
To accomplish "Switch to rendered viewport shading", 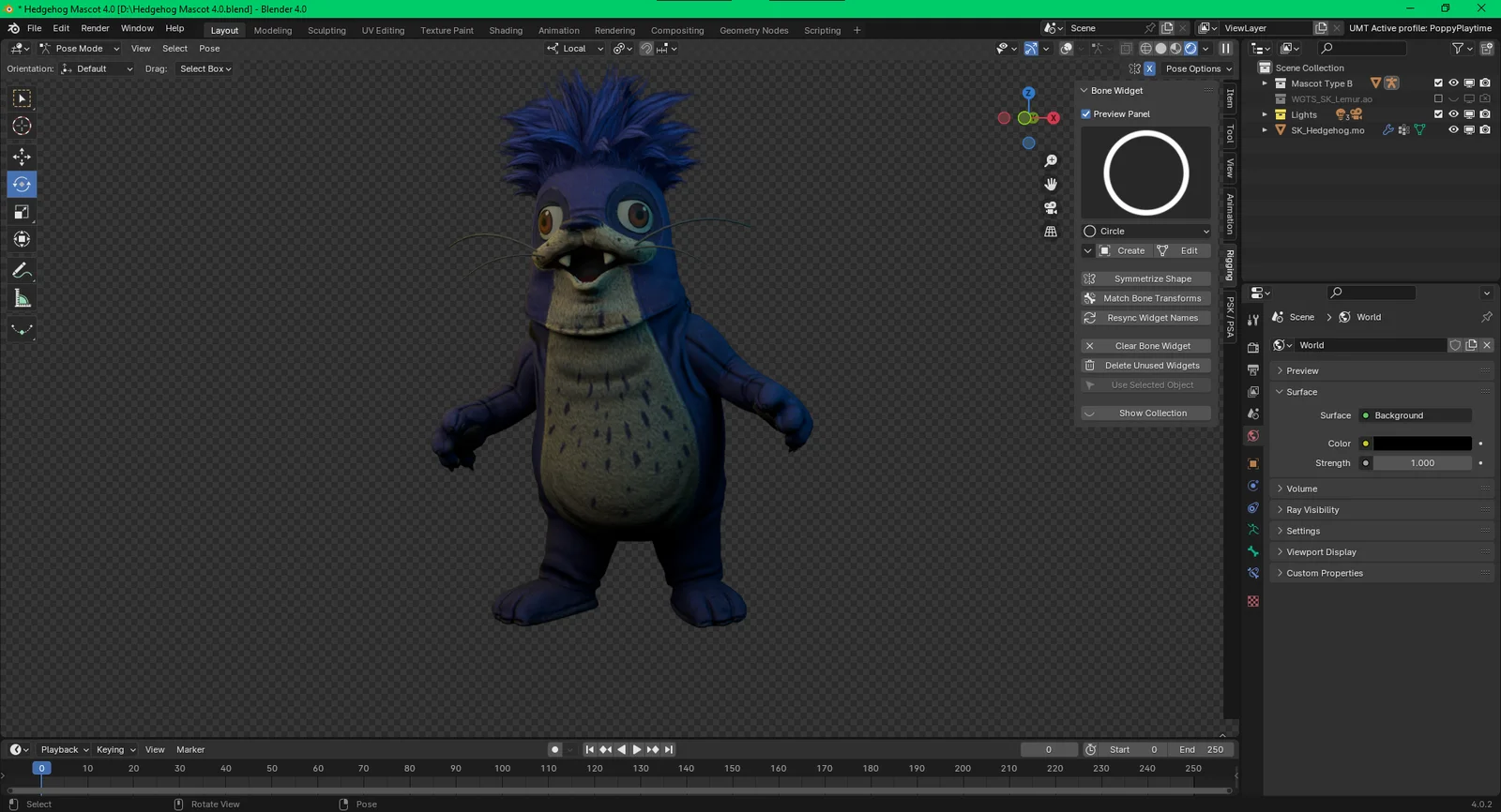I will [1190, 49].
